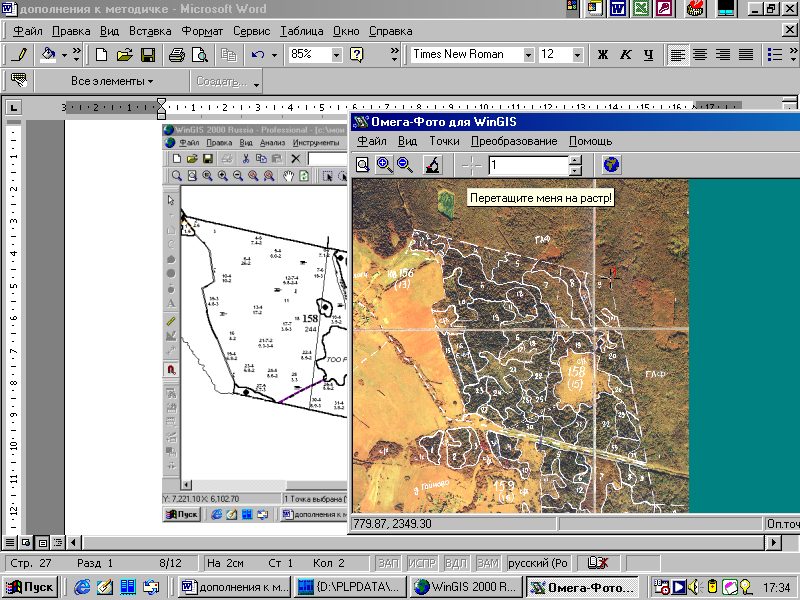
Task: Open a file in Word toolbar
Action: 124,55
